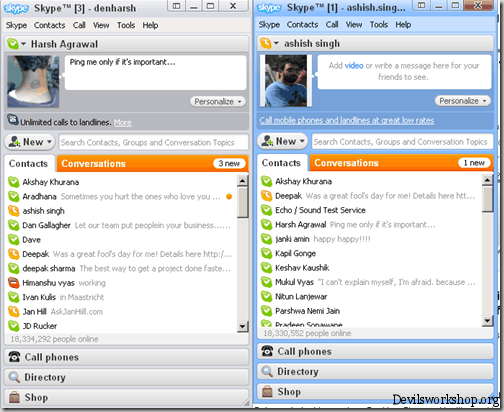Click ashish singh's profile picture
Image resolution: width=504 pixels, height=412 pixels.
click(286, 81)
